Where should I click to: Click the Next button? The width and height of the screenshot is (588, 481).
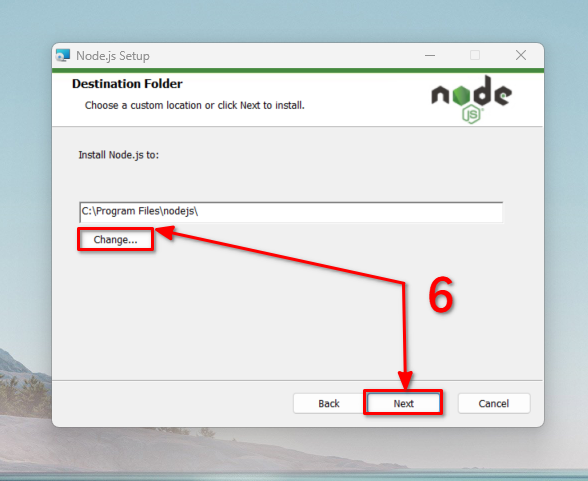click(x=403, y=403)
